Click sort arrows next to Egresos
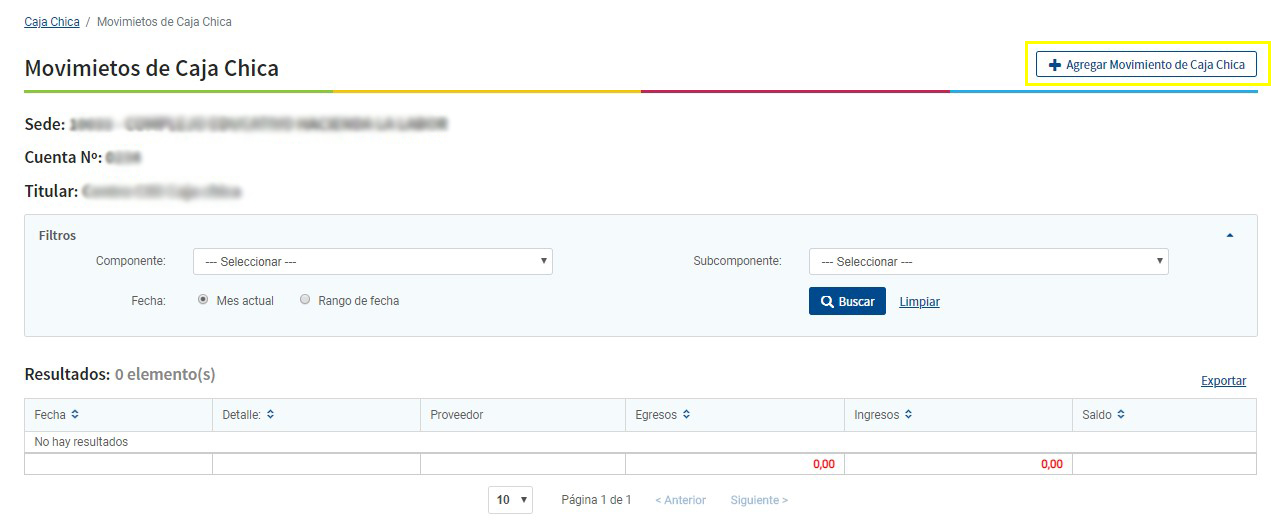This screenshot has width=1279, height=528. pos(686,415)
